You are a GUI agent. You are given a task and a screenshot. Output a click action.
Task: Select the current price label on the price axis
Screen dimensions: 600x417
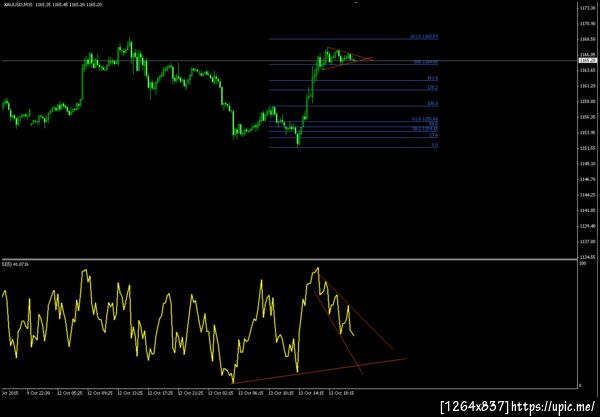(588, 60)
